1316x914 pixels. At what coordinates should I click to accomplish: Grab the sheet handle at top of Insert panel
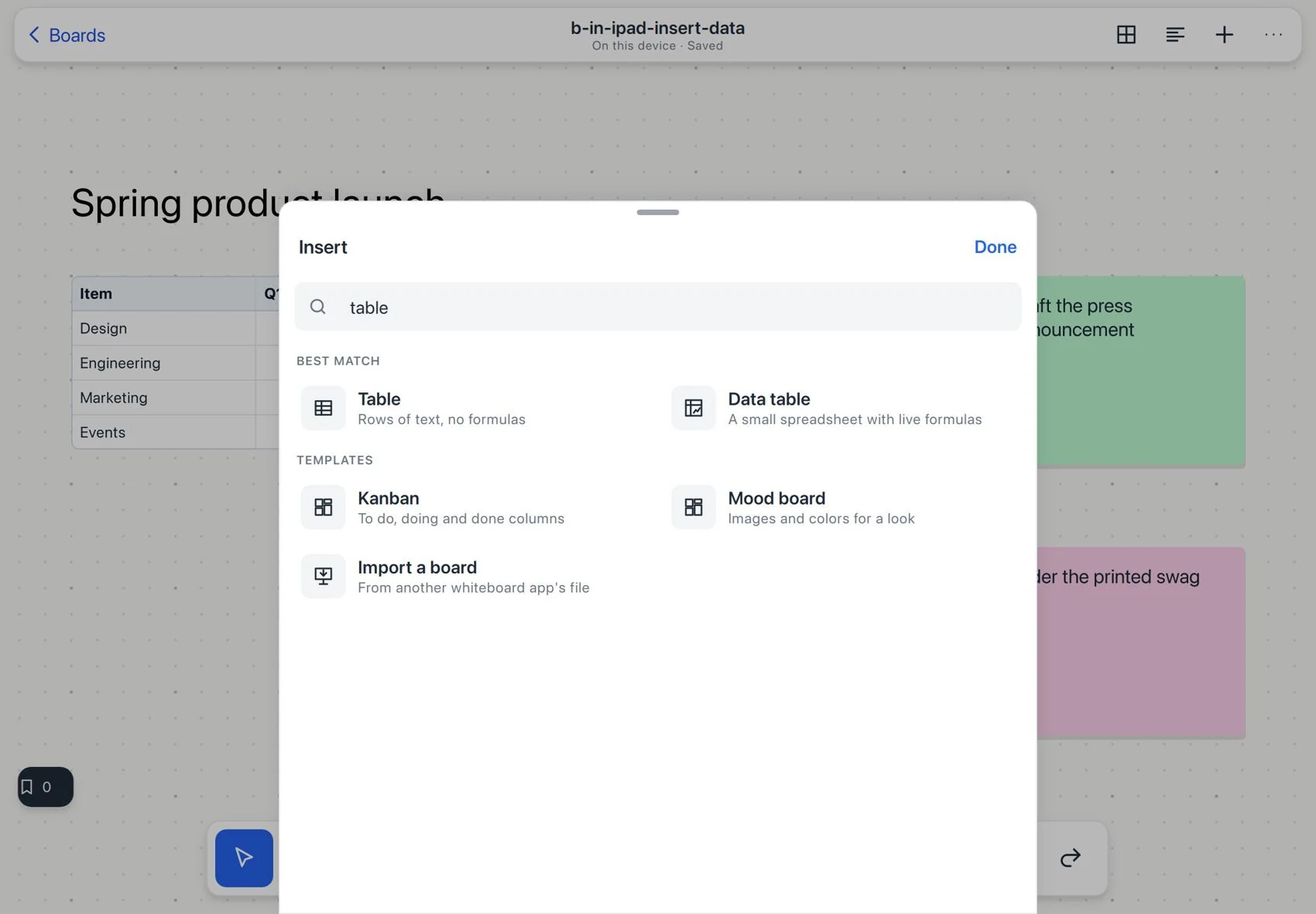pyautogui.click(x=657, y=212)
